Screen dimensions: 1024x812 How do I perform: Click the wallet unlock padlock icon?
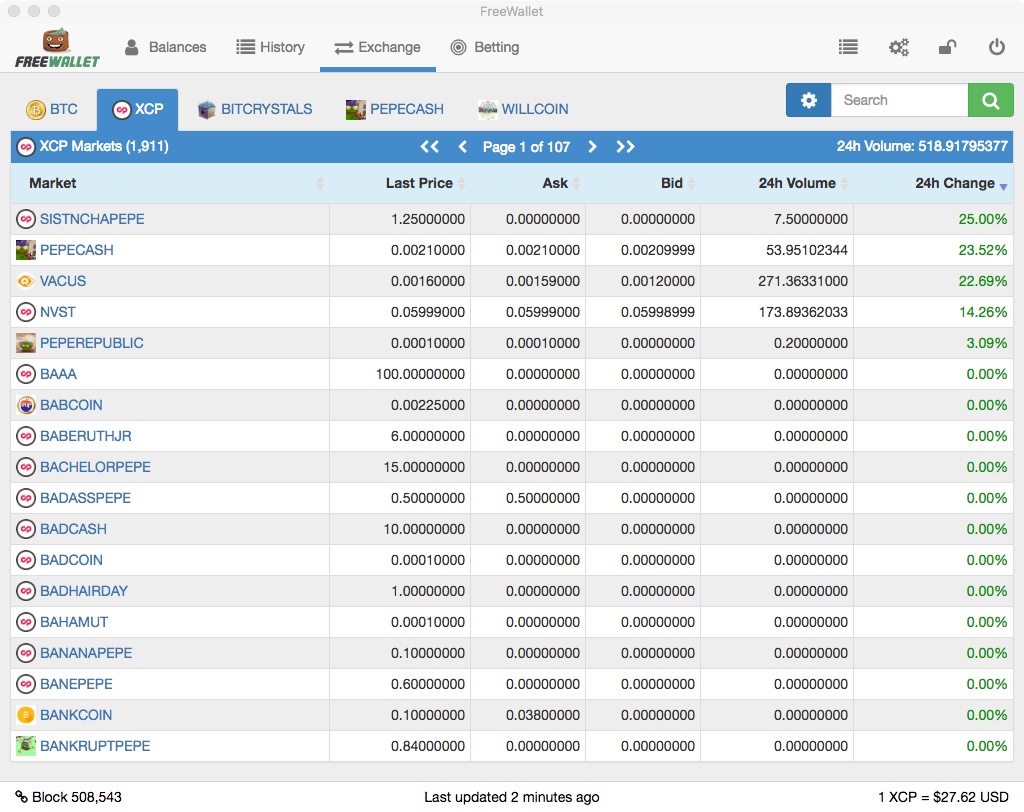947,47
